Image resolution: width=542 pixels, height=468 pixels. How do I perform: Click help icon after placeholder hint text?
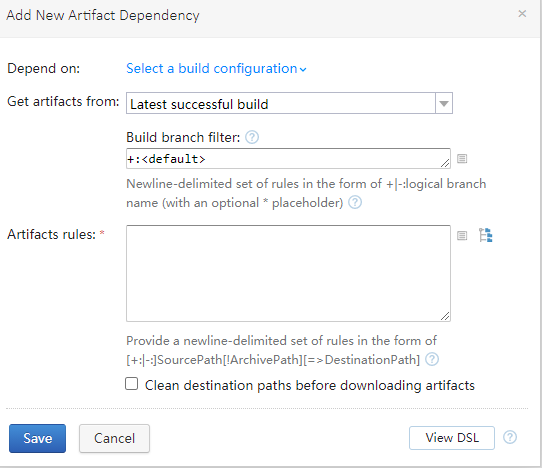tap(355, 202)
